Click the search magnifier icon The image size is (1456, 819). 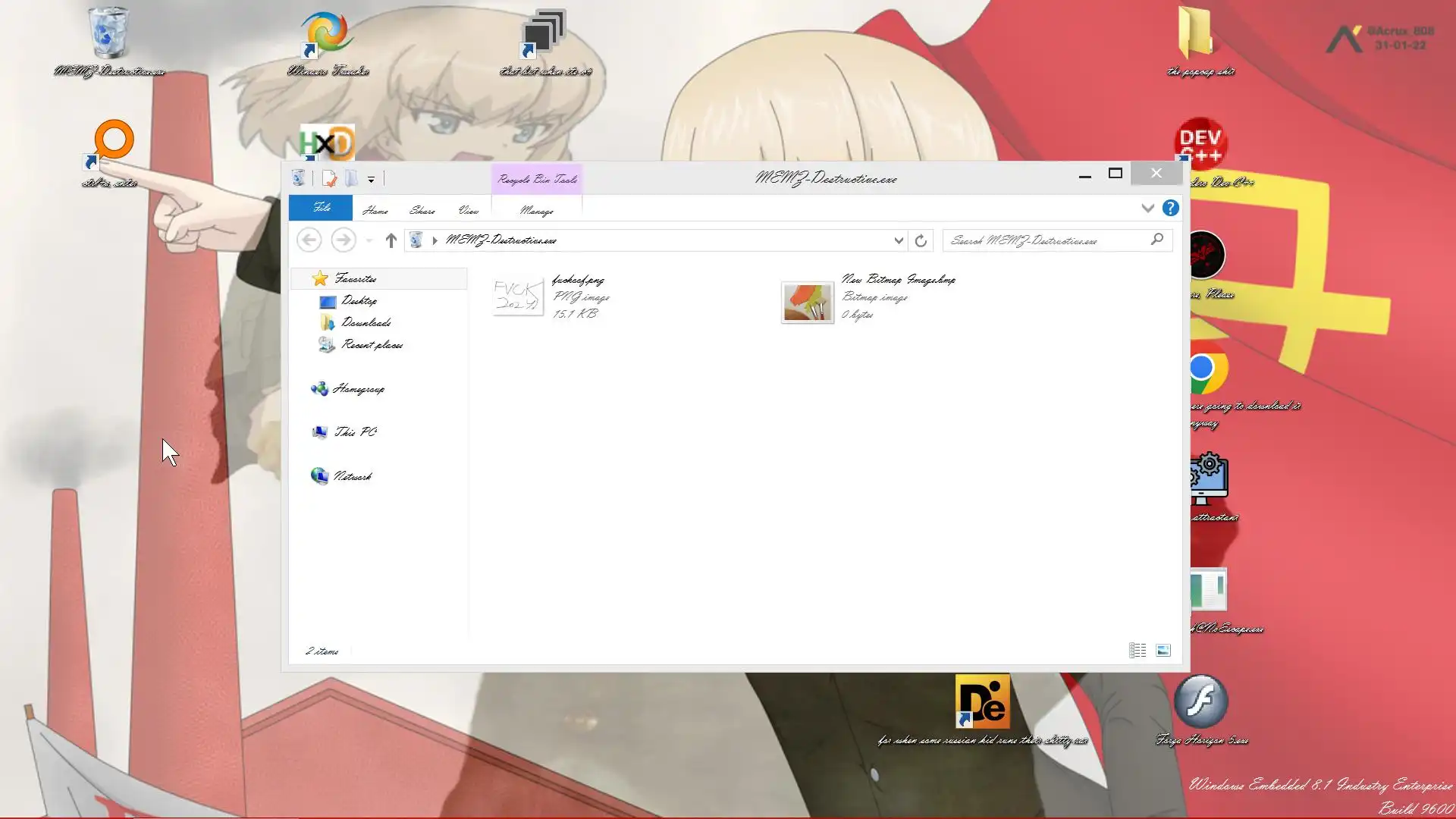(1156, 240)
